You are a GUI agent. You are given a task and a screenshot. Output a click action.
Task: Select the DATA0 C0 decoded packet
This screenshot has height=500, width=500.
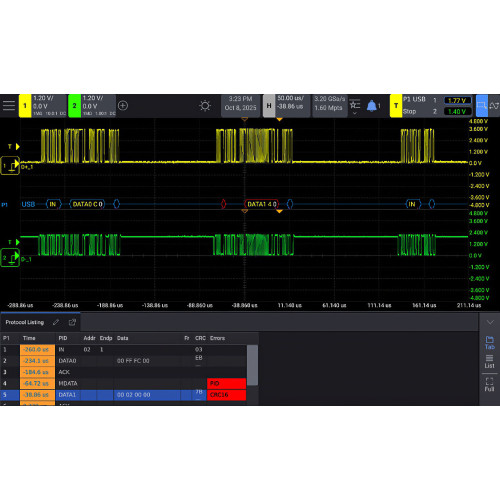pyautogui.click(x=87, y=204)
